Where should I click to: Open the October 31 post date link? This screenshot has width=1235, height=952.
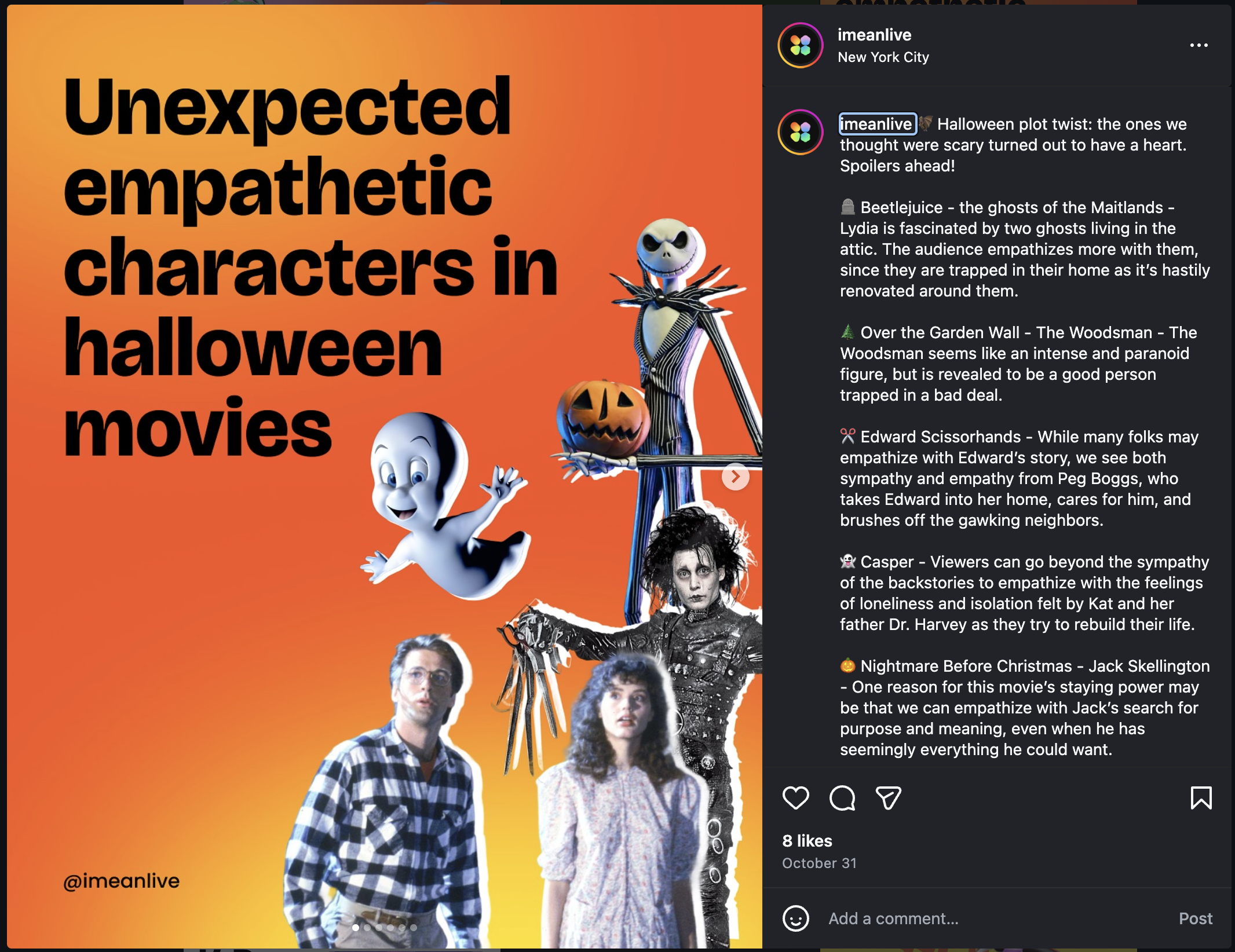click(819, 863)
